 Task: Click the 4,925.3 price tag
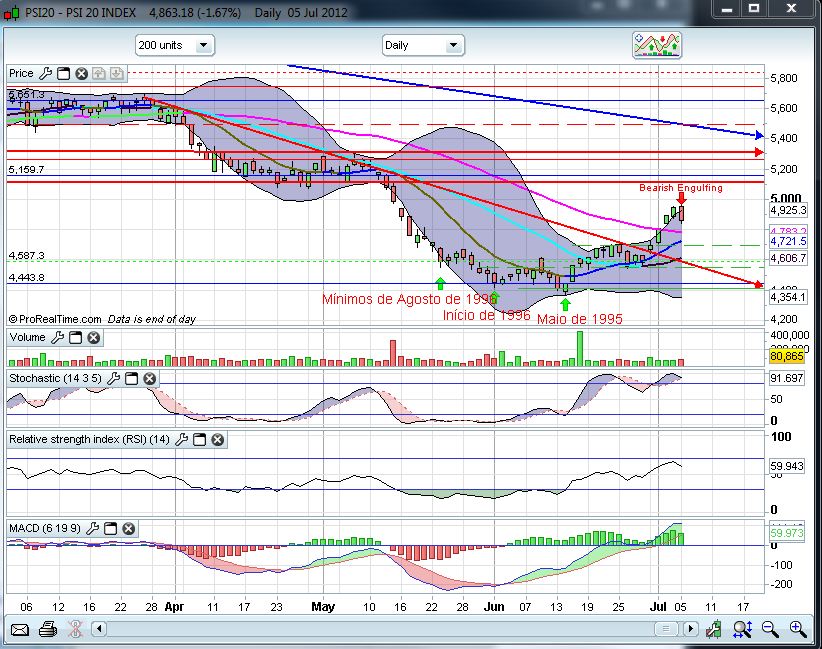[788, 211]
